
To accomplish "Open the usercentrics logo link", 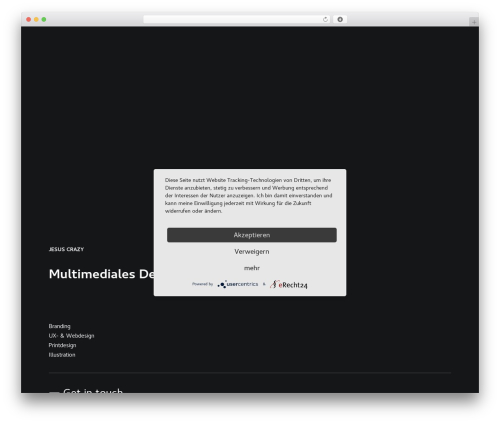I will click(x=238, y=284).
